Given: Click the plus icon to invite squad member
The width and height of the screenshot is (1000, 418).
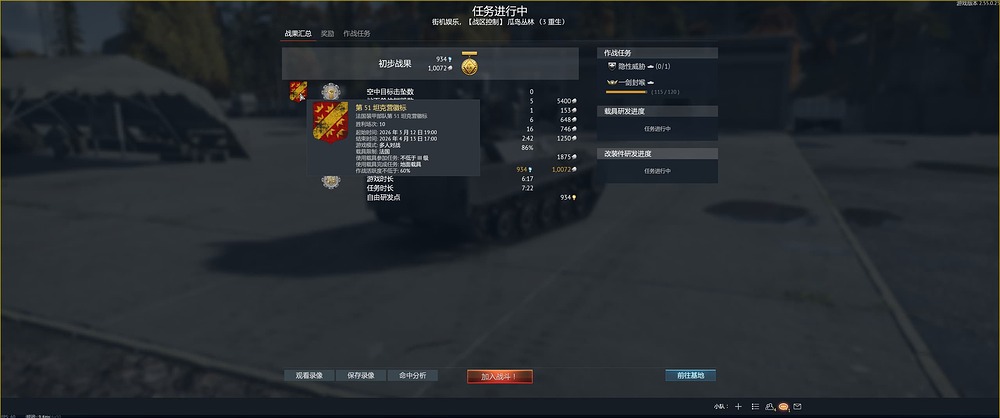Looking at the screenshot, I should (738, 407).
